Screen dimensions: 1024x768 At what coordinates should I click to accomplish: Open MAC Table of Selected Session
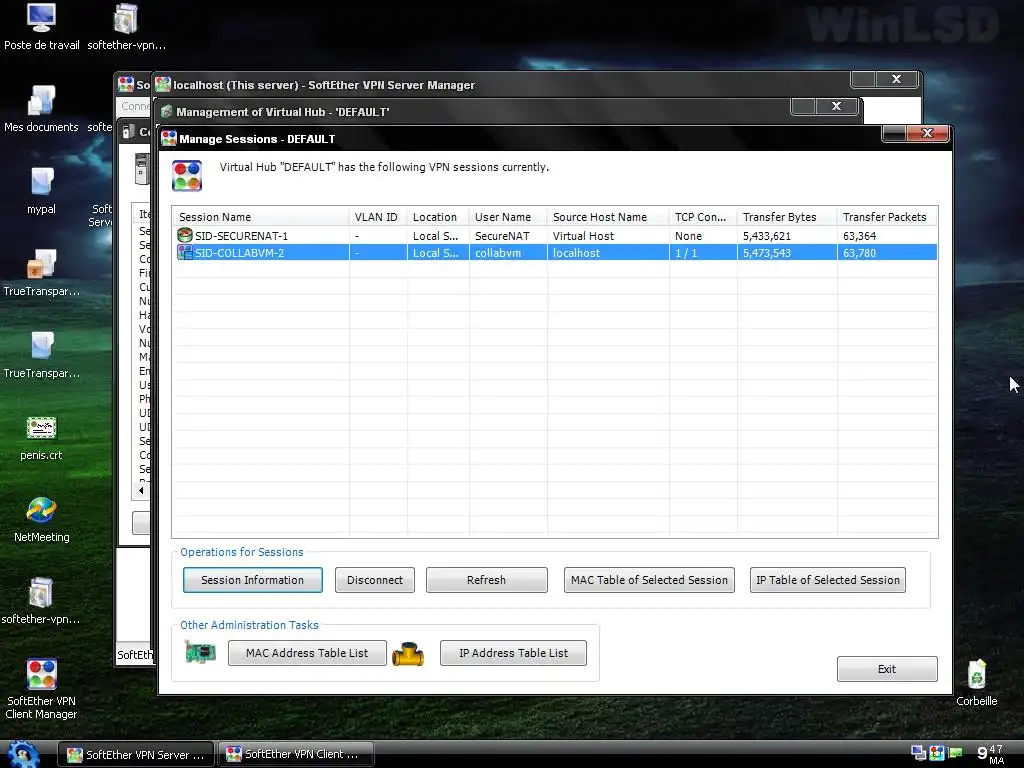[x=649, y=580]
